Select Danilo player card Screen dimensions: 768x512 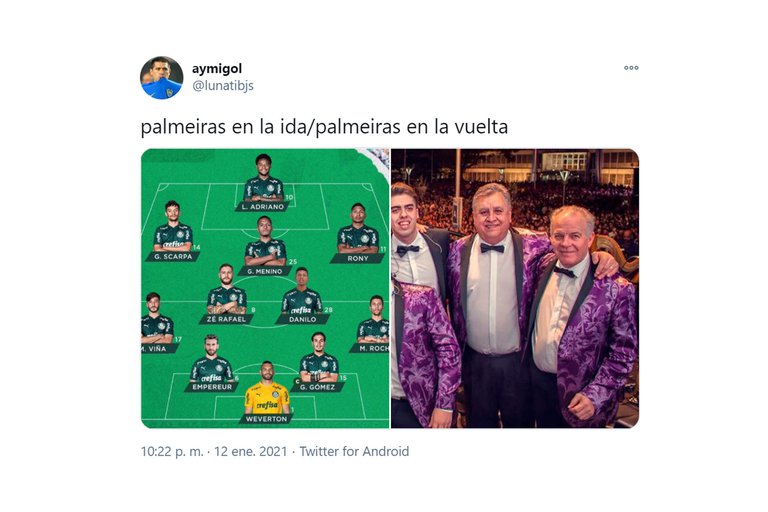coord(302,296)
